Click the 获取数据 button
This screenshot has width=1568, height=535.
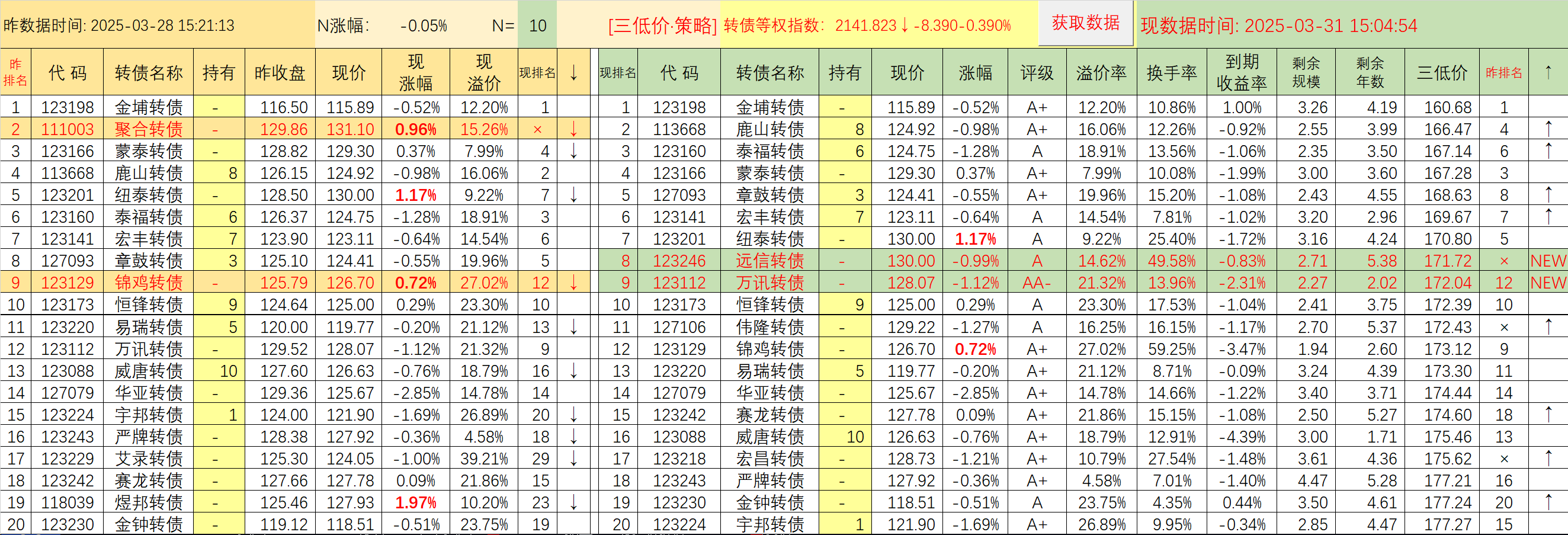(x=1086, y=23)
